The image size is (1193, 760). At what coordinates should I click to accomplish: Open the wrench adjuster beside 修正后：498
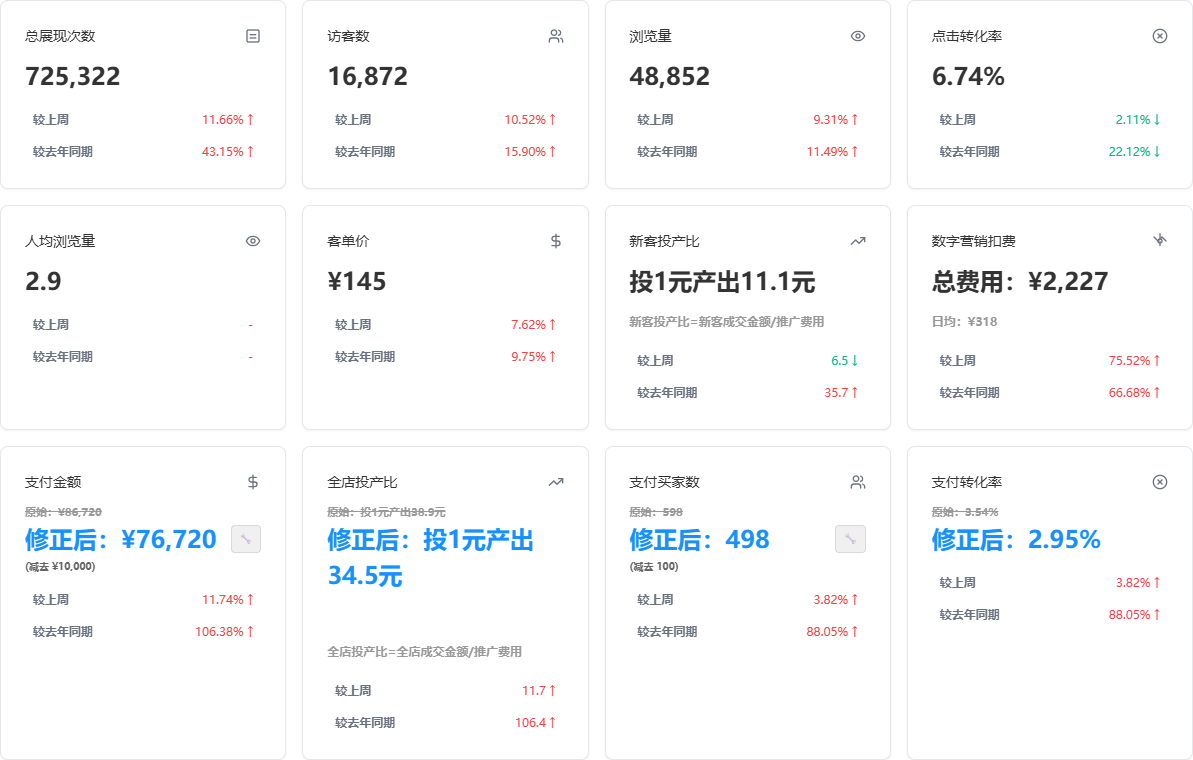[850, 539]
